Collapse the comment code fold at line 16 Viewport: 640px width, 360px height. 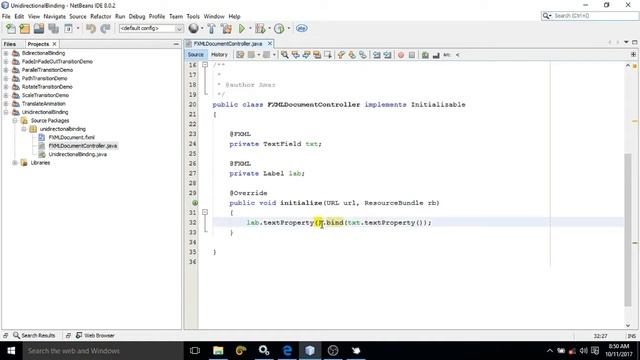click(x=205, y=65)
